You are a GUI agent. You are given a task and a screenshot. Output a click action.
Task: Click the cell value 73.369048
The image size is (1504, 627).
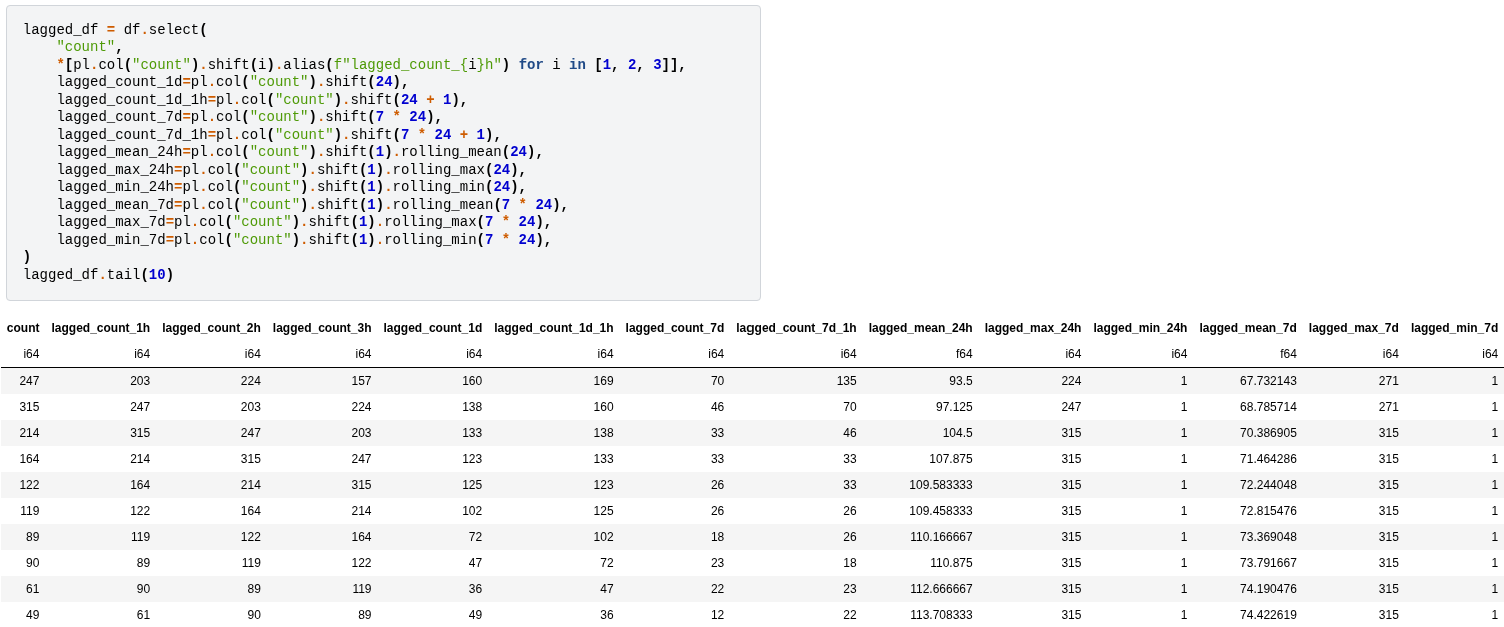coord(1268,537)
